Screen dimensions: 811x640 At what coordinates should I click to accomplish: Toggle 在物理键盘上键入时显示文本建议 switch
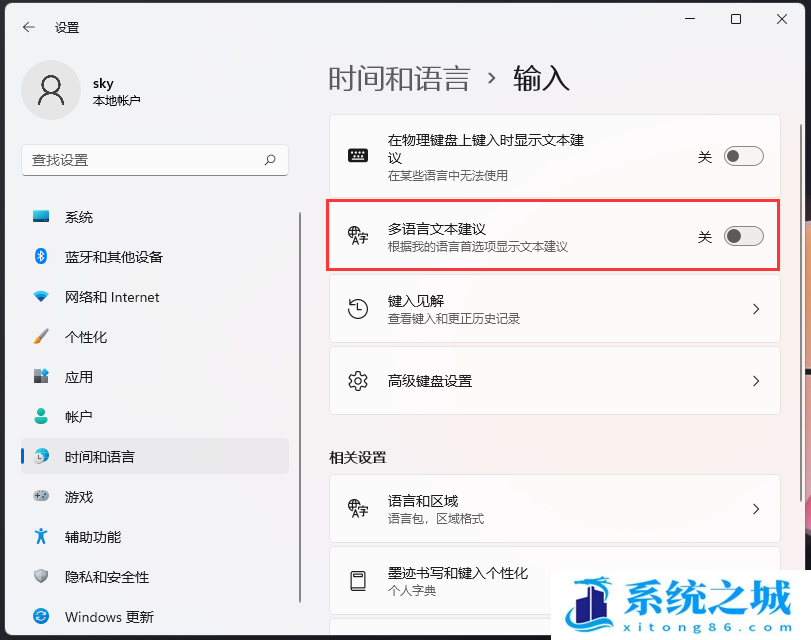point(744,156)
